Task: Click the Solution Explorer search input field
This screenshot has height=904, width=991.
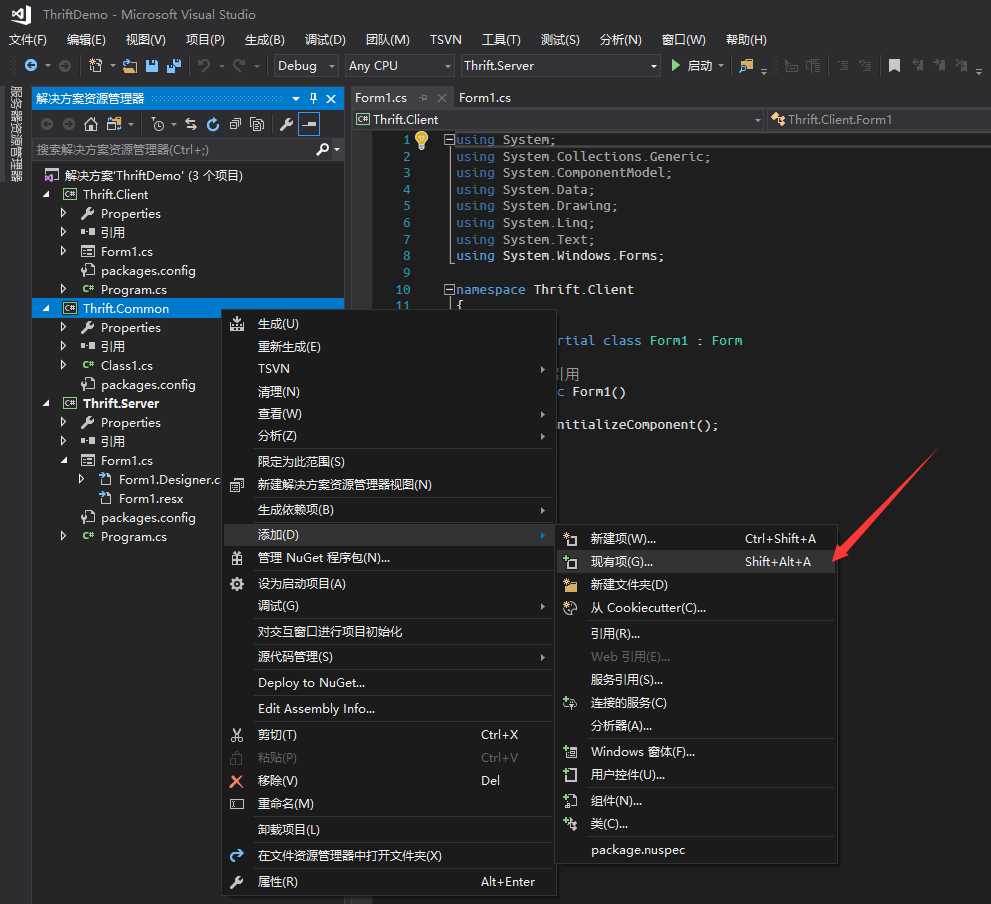Action: coord(174,150)
